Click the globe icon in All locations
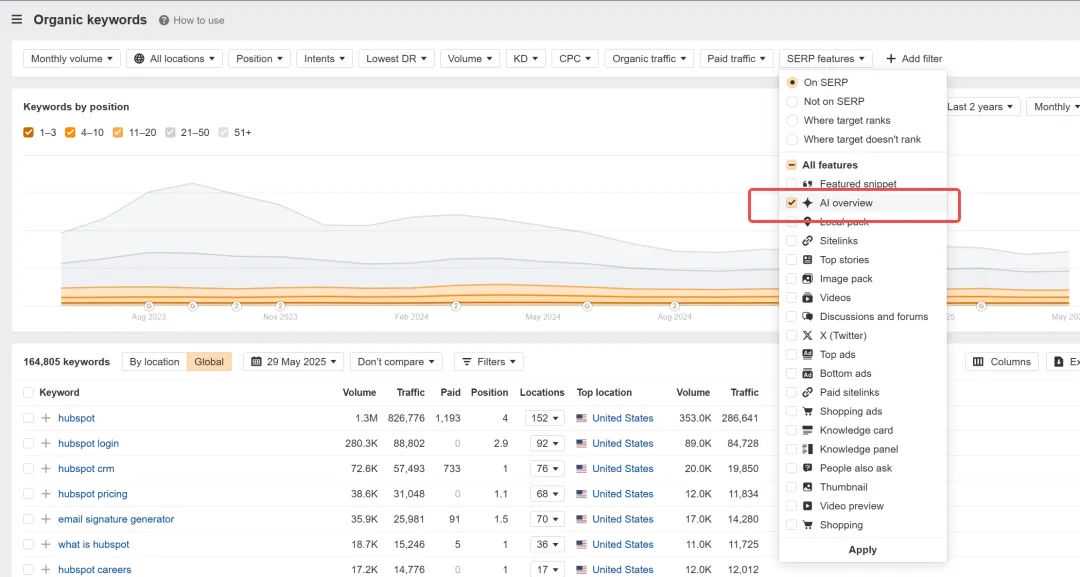Screen dimensions: 1080x577 (x=139, y=59)
